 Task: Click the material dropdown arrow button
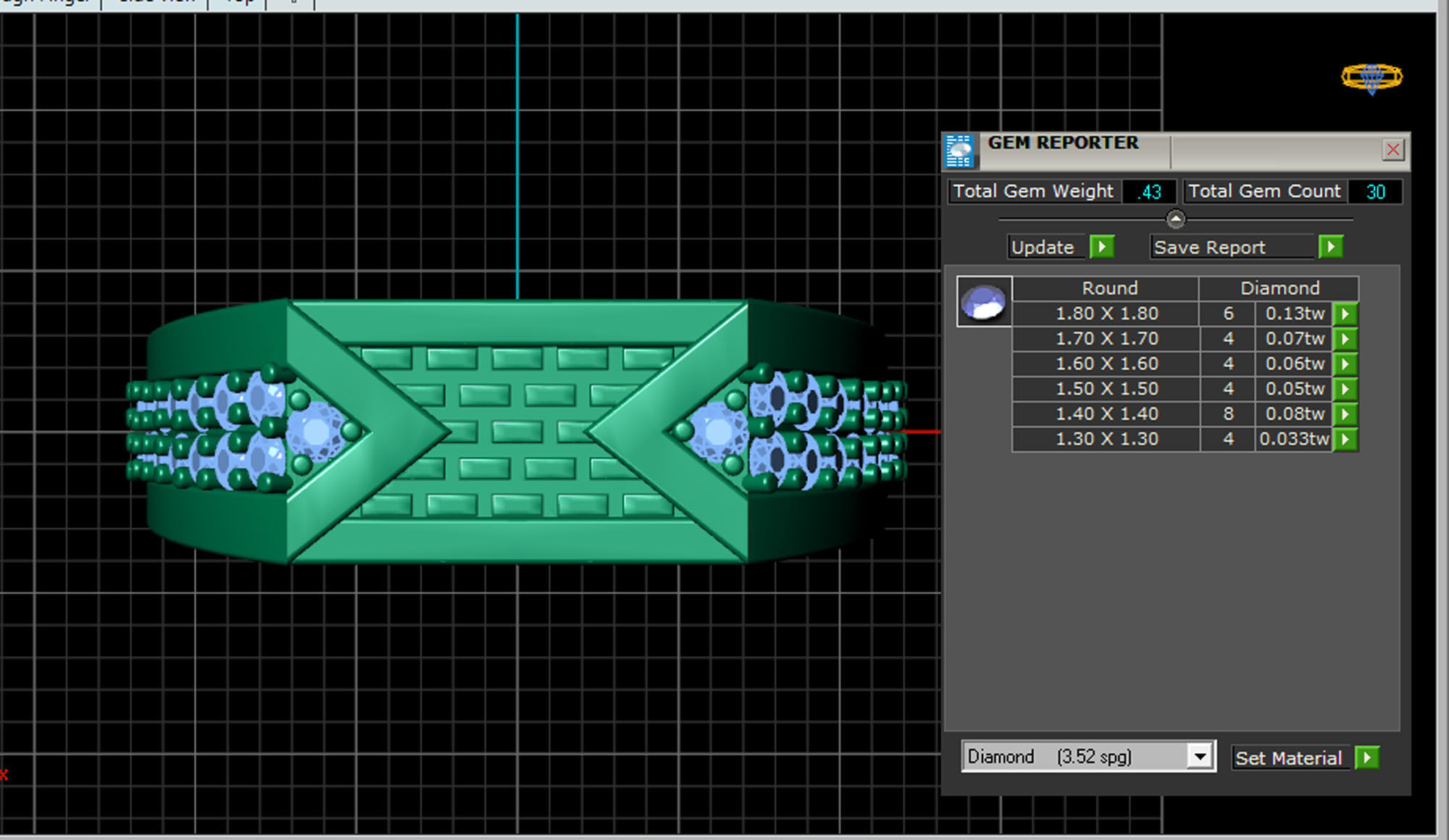(x=1200, y=757)
